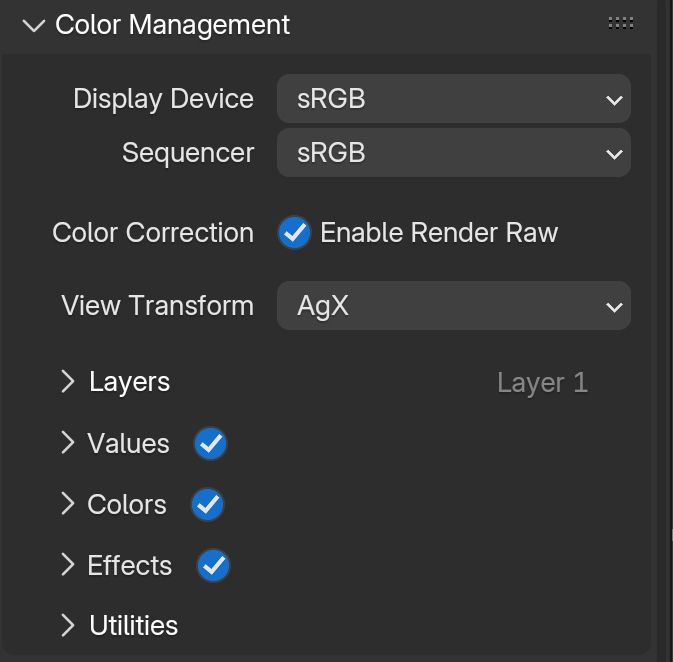Click the Enable Render Raw label text
The image size is (673, 662).
[439, 233]
